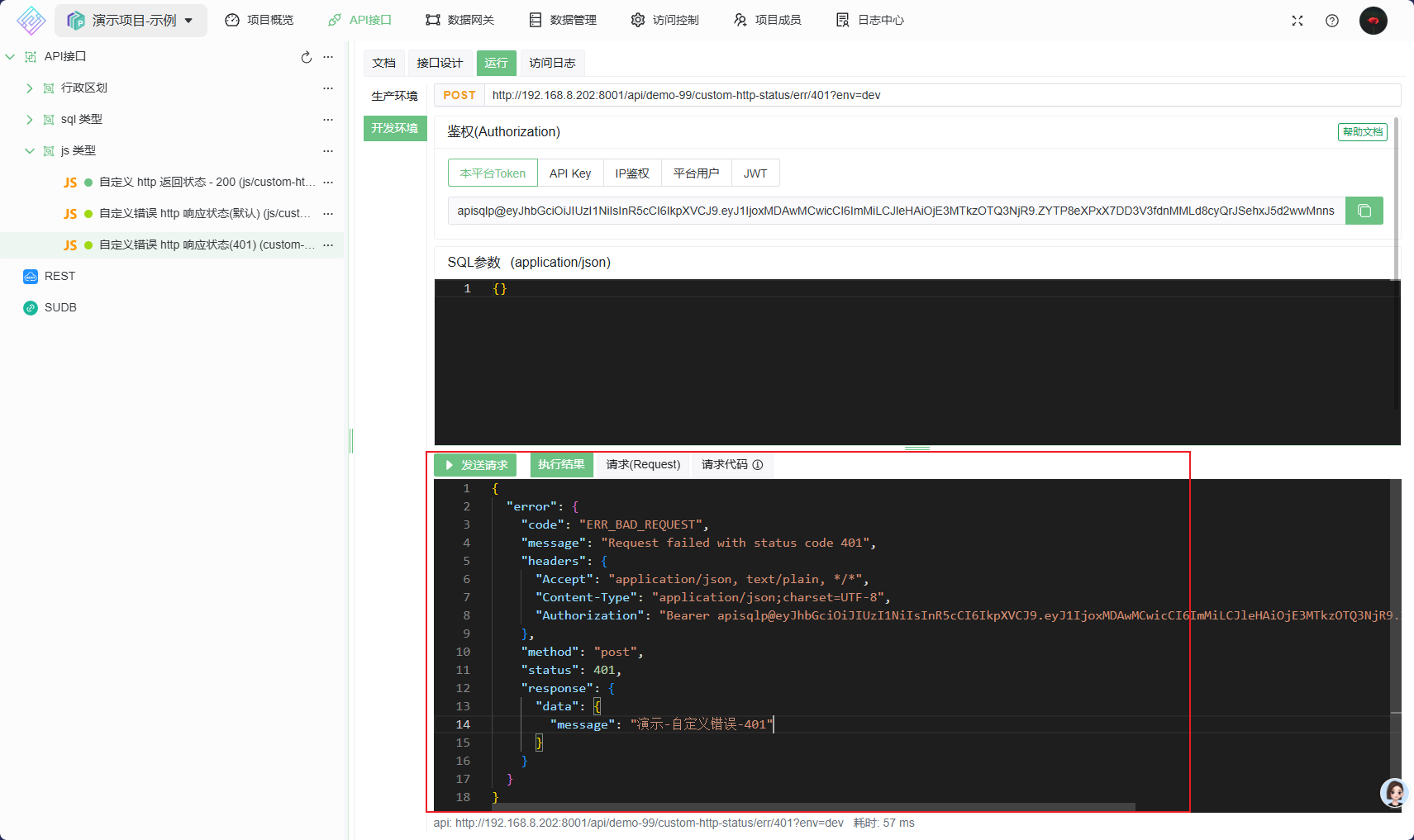The image size is (1414, 840).
Task: Refresh the API接口 tree
Action: [x=307, y=57]
